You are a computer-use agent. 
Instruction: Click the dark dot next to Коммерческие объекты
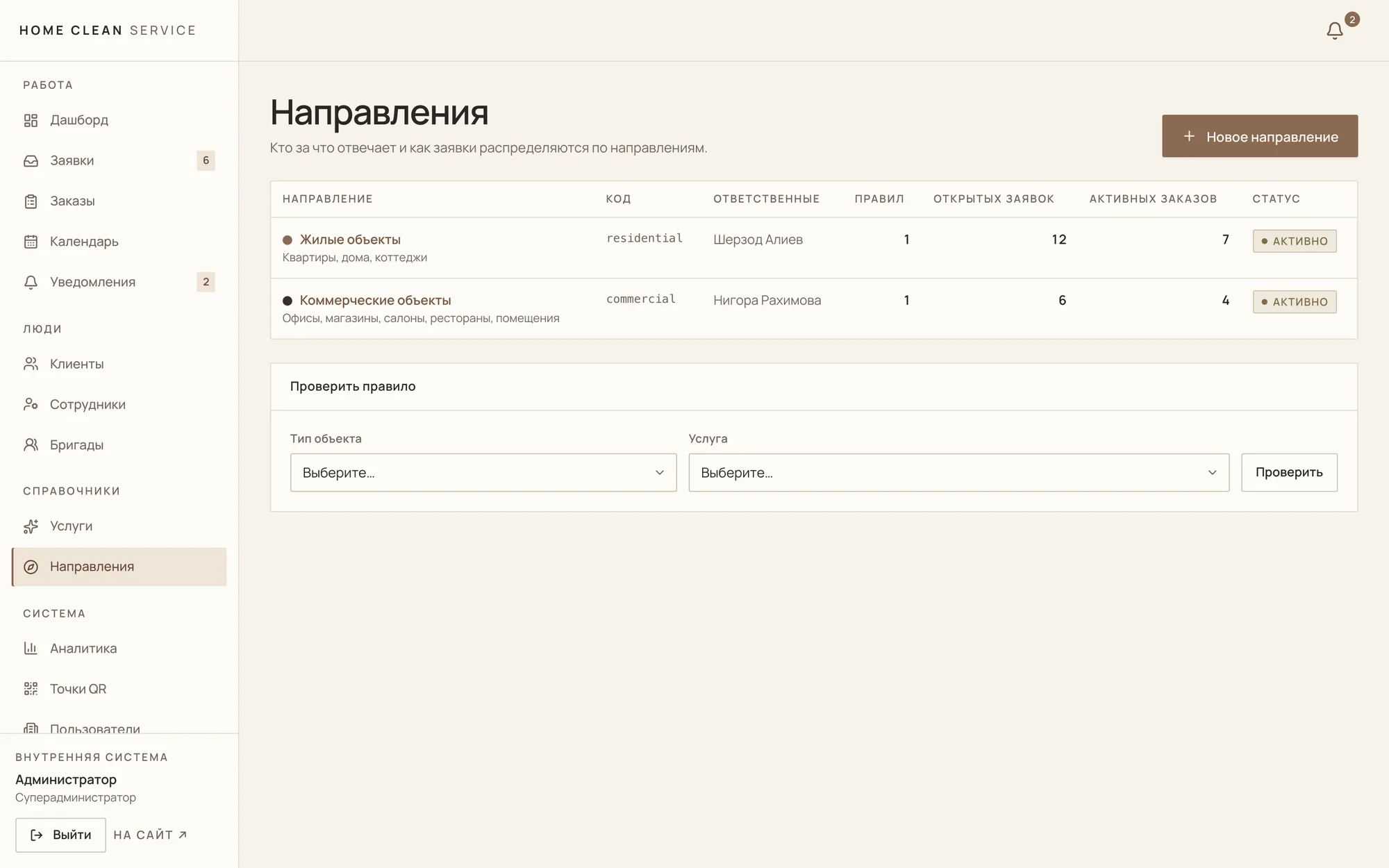[x=288, y=301]
